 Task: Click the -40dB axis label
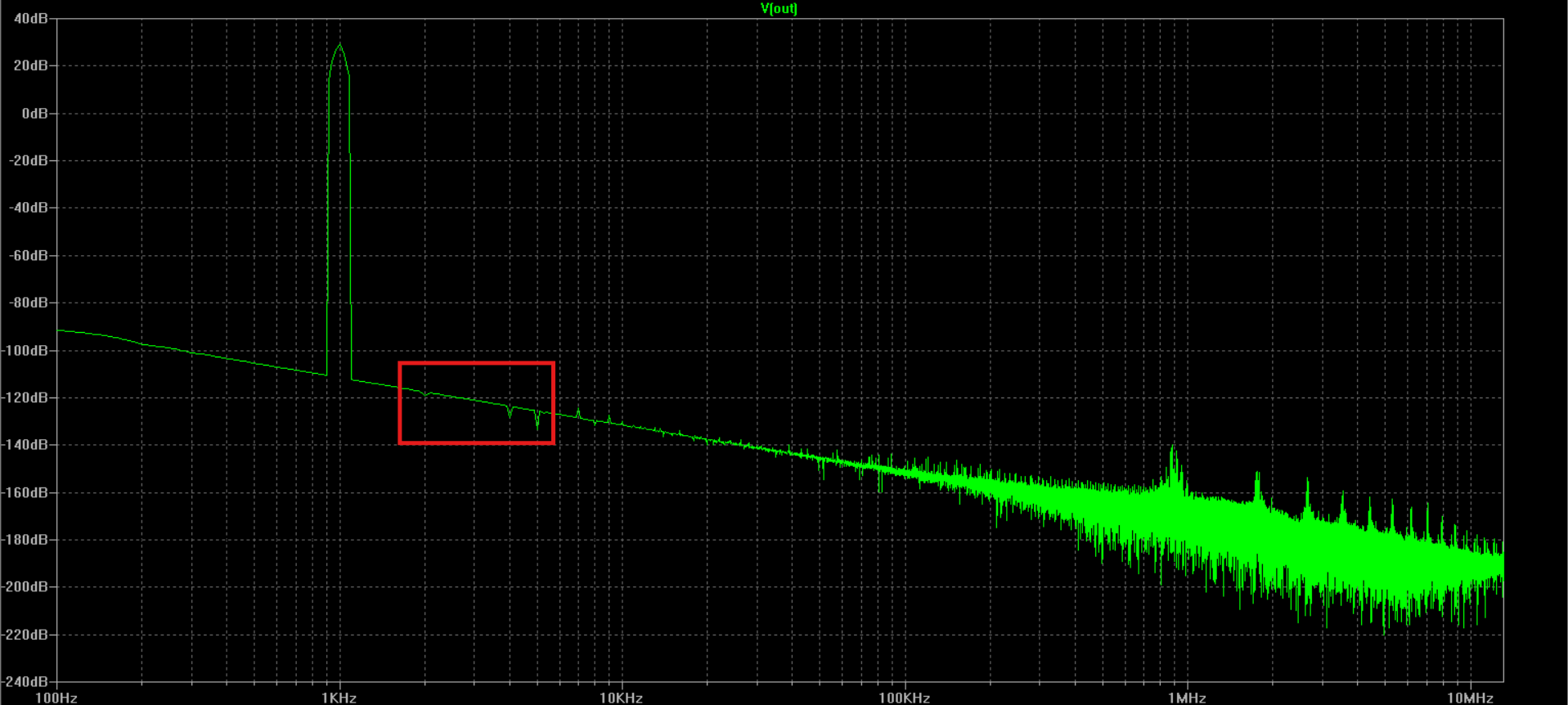point(29,208)
